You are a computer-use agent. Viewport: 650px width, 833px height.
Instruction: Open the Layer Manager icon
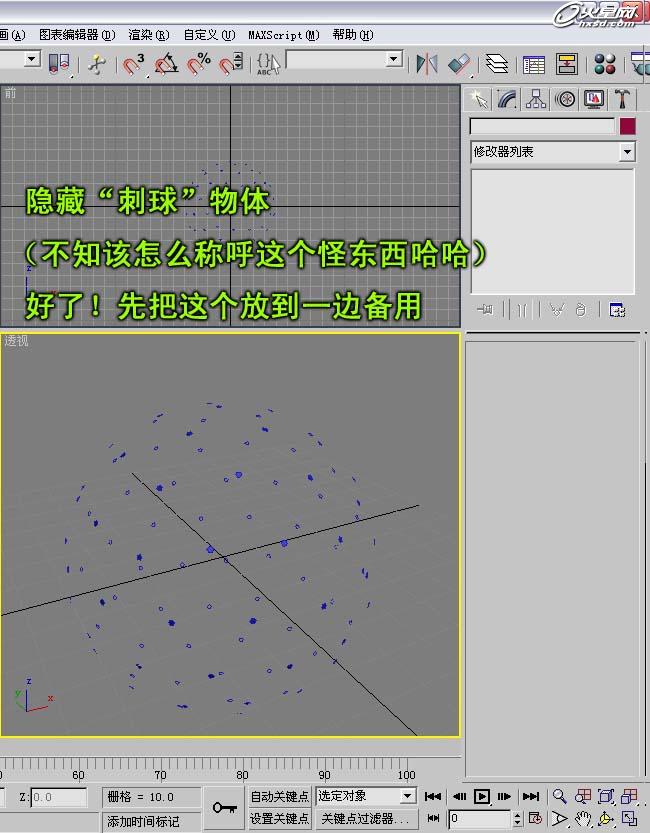[498, 64]
